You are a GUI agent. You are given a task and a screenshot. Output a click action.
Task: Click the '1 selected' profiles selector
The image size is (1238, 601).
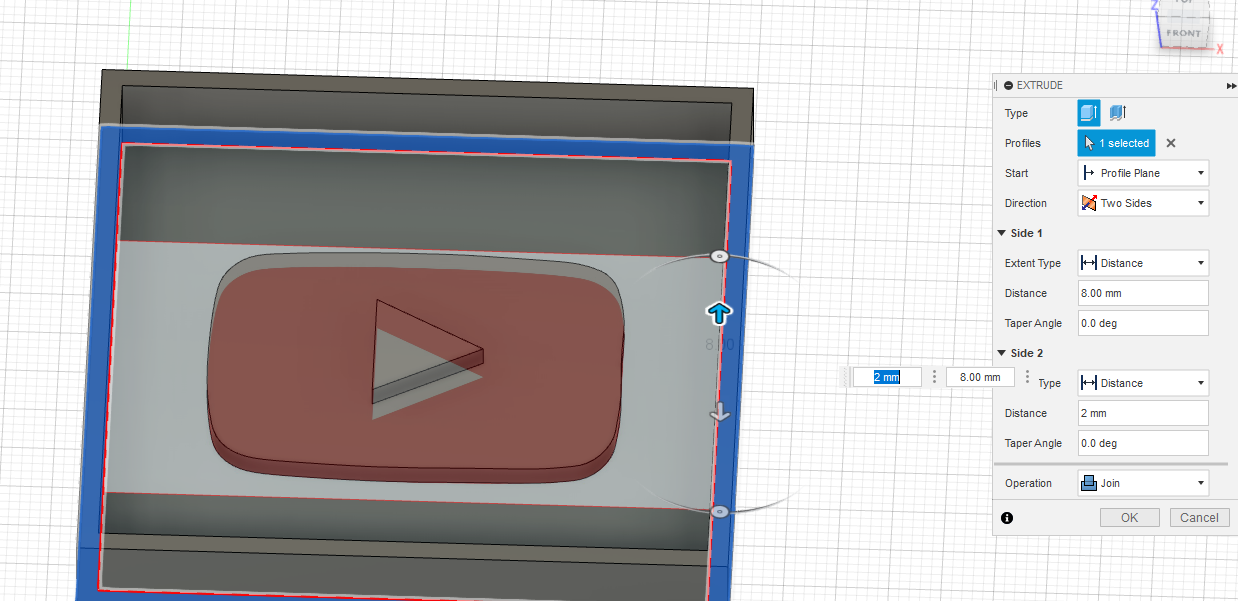click(1116, 143)
